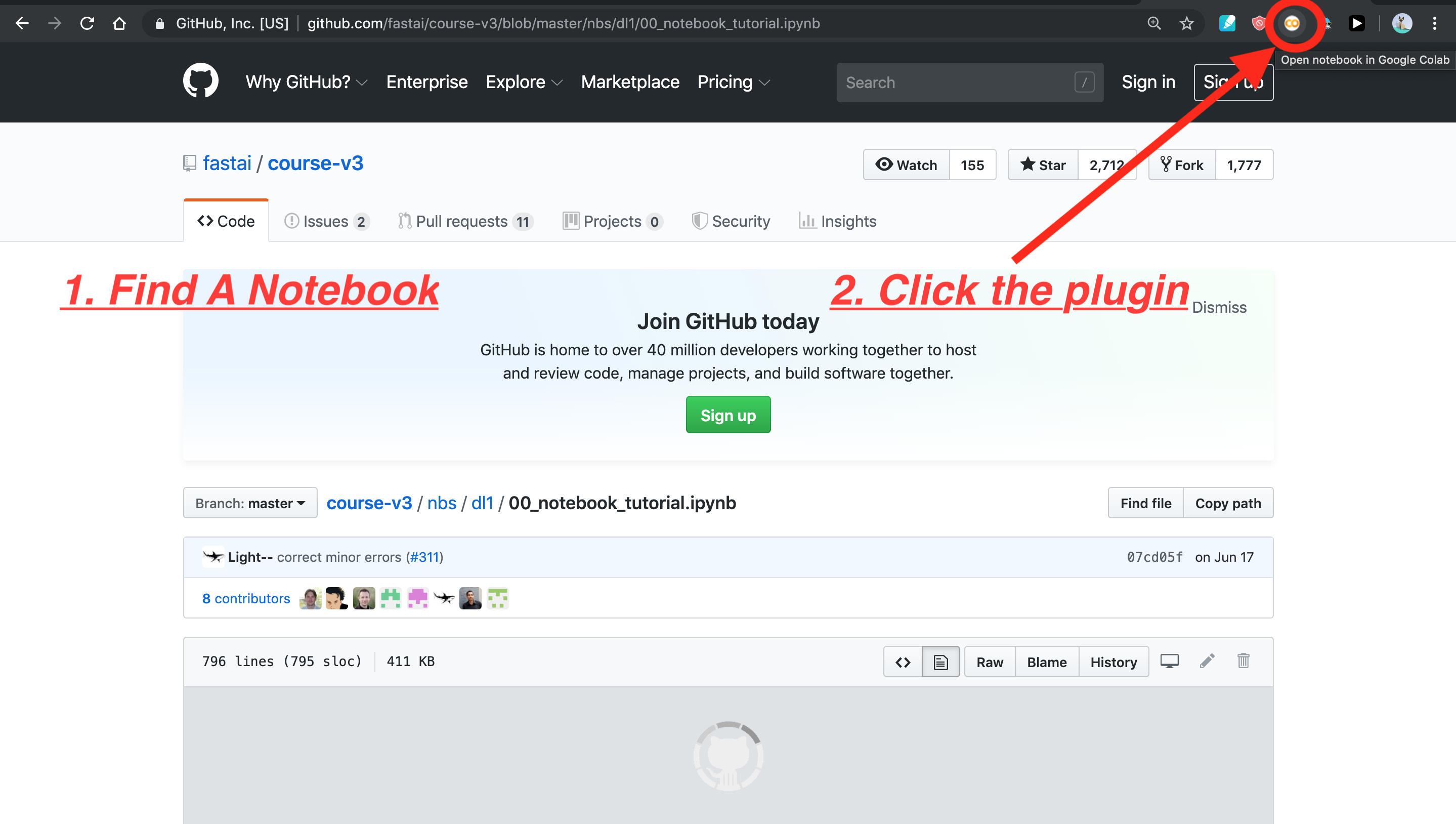The width and height of the screenshot is (1456, 824).
Task: Expand the Branch: master dropdown
Action: 250,503
